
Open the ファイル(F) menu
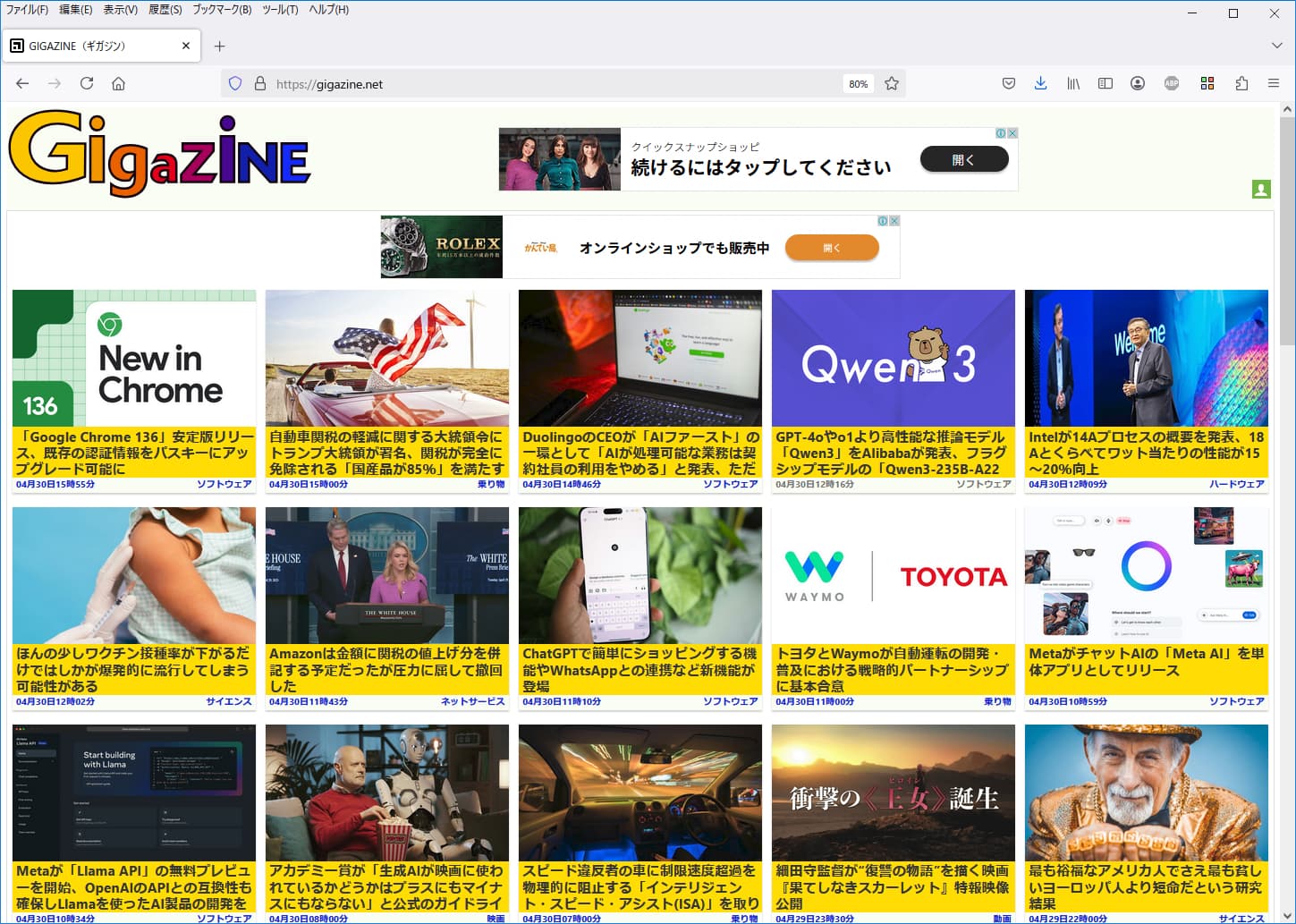(27, 10)
